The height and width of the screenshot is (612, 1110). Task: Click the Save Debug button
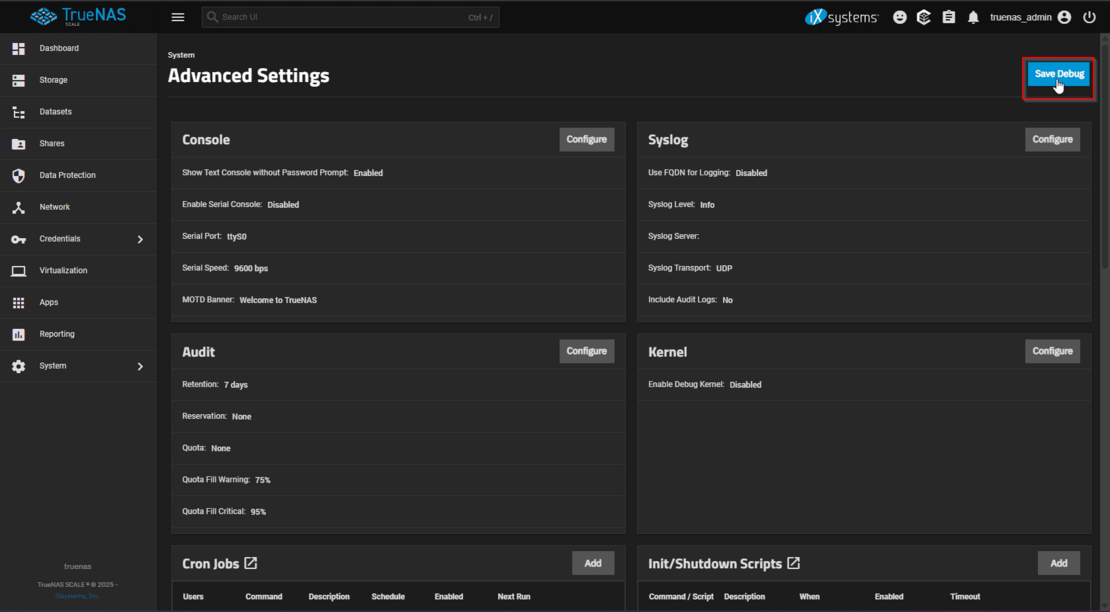click(1058, 73)
